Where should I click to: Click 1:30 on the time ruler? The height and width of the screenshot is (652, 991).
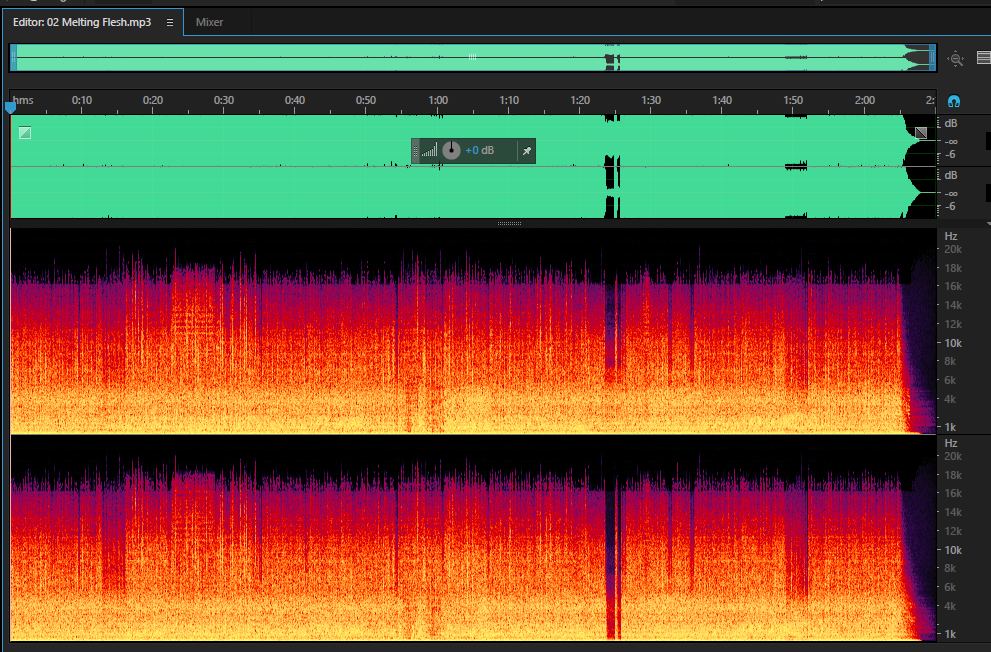point(651,100)
